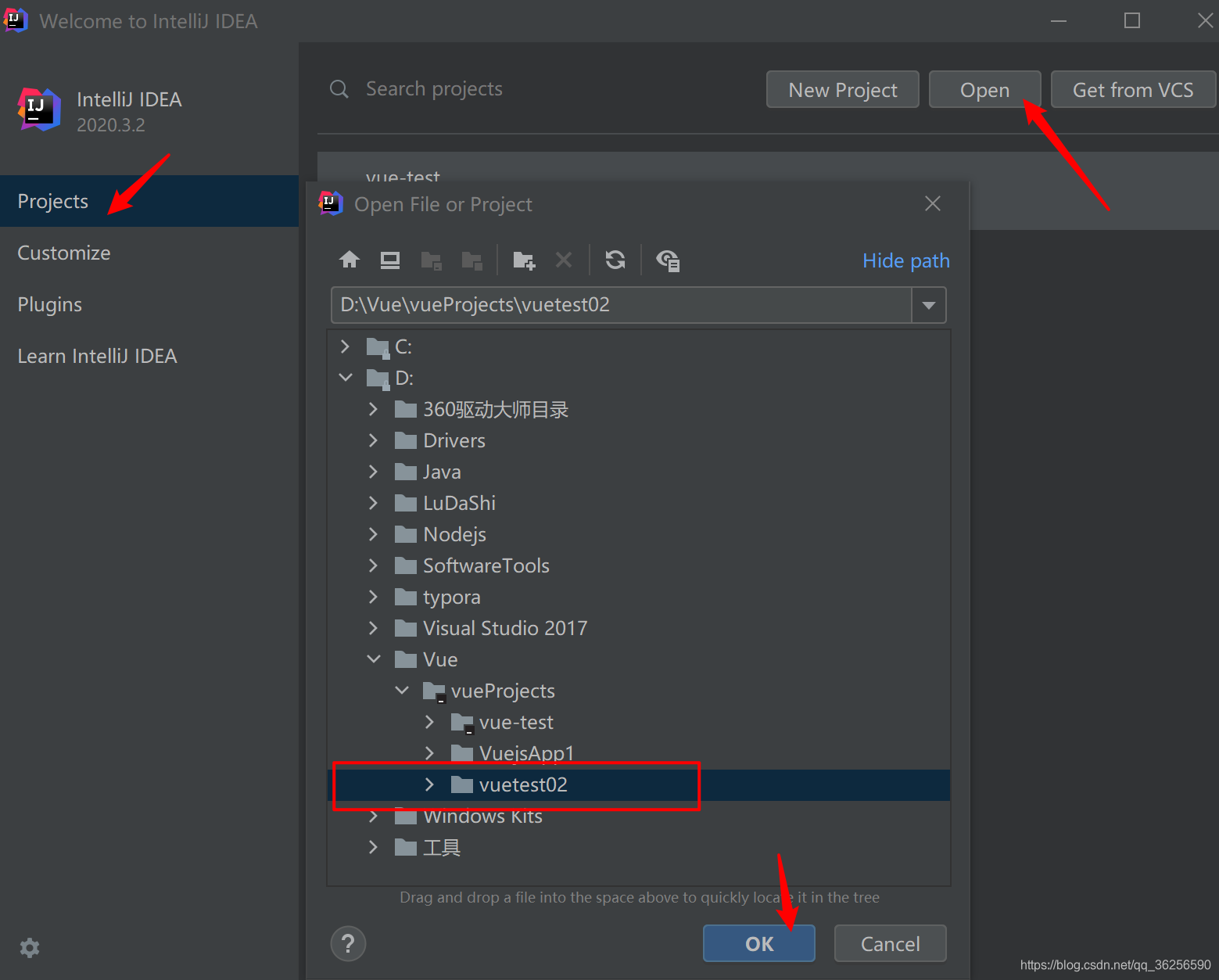1219x980 pixels.
Task: Expand the 工具 folder
Action: tap(373, 847)
